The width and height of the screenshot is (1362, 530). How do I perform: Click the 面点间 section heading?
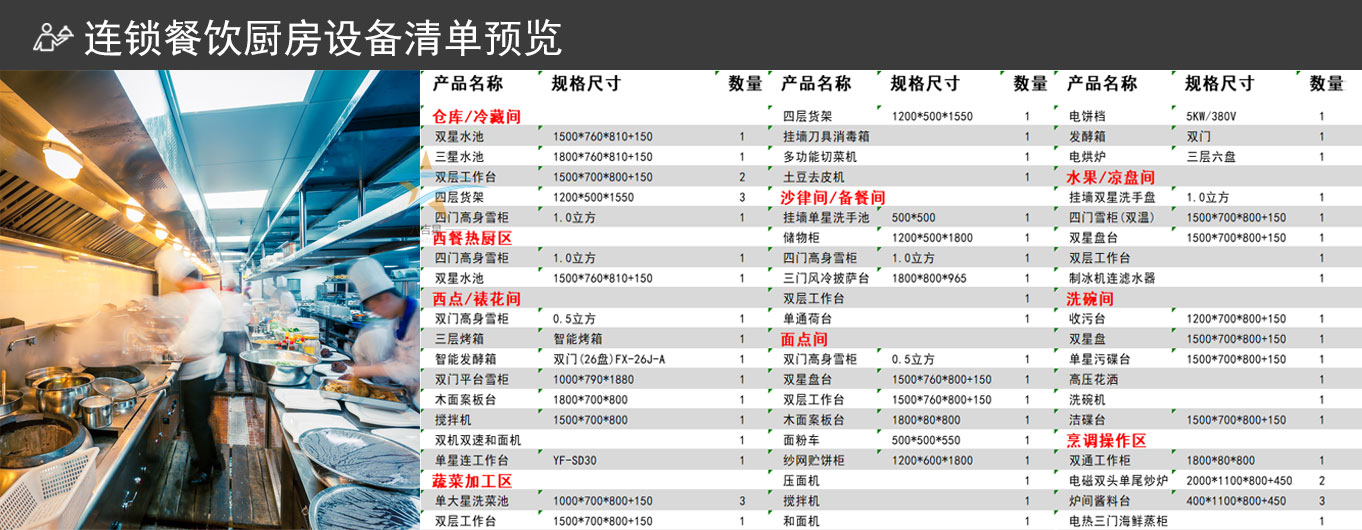pyautogui.click(x=804, y=339)
